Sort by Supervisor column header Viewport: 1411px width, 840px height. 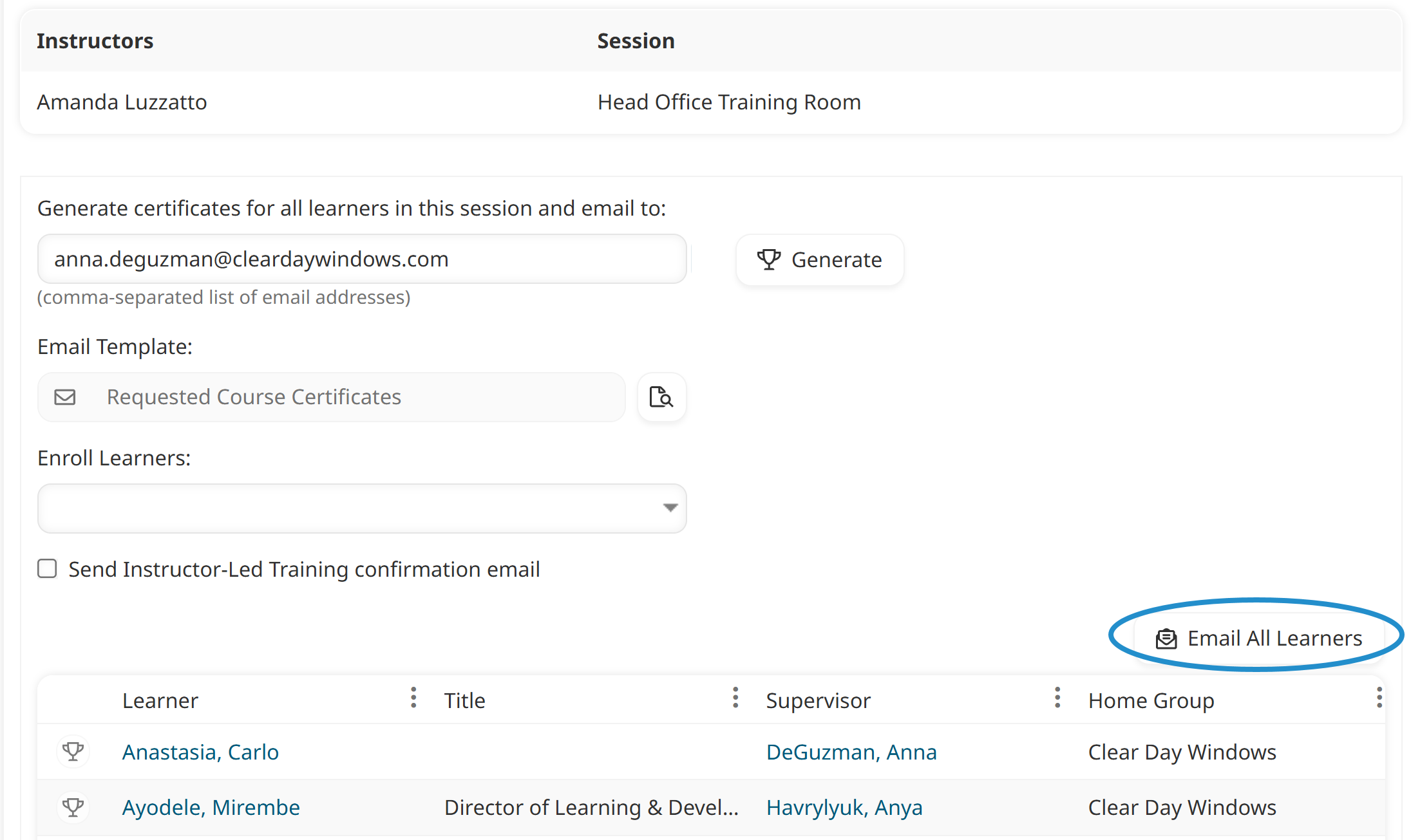[818, 700]
